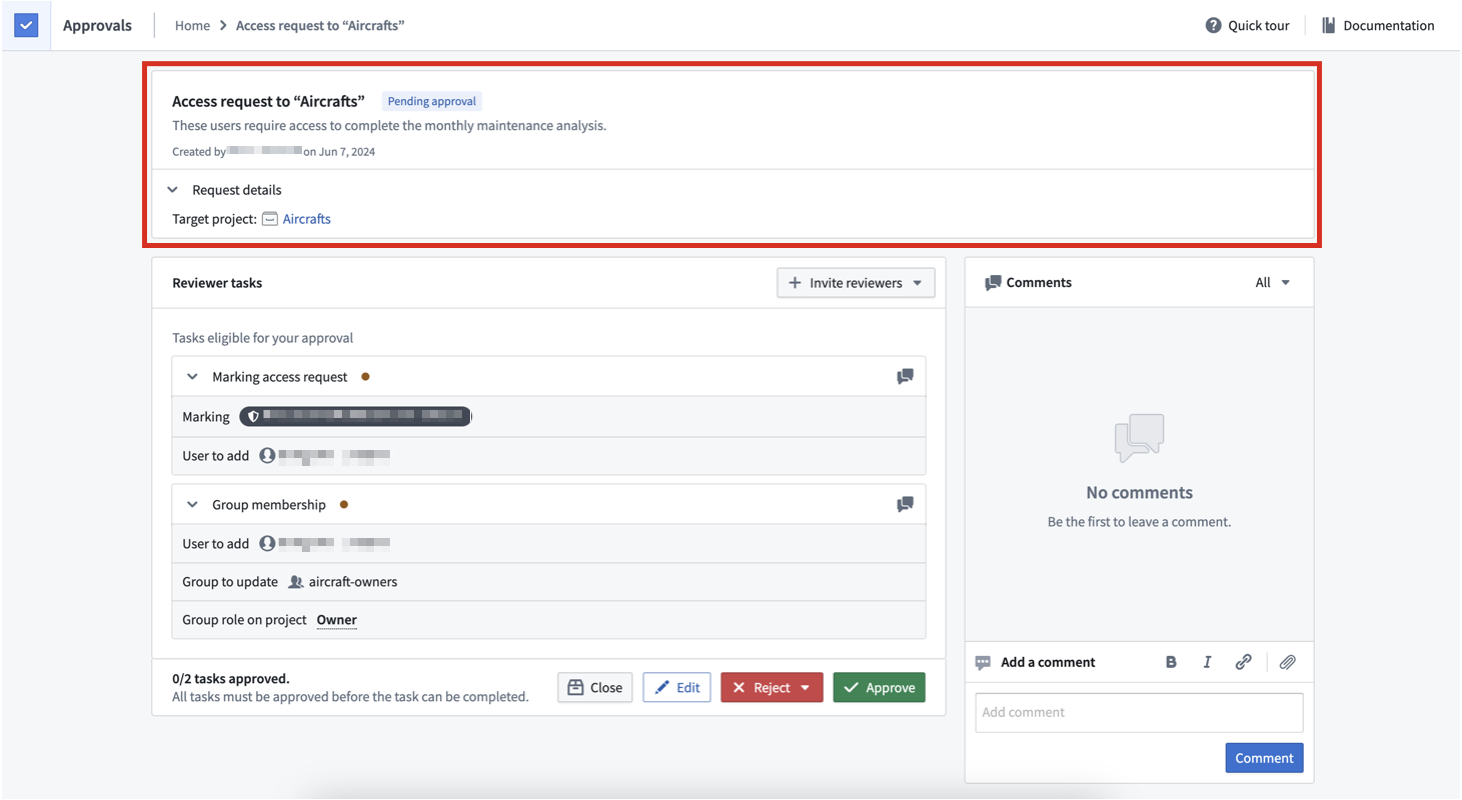
Task: Click the Owner group role label
Action: click(337, 620)
